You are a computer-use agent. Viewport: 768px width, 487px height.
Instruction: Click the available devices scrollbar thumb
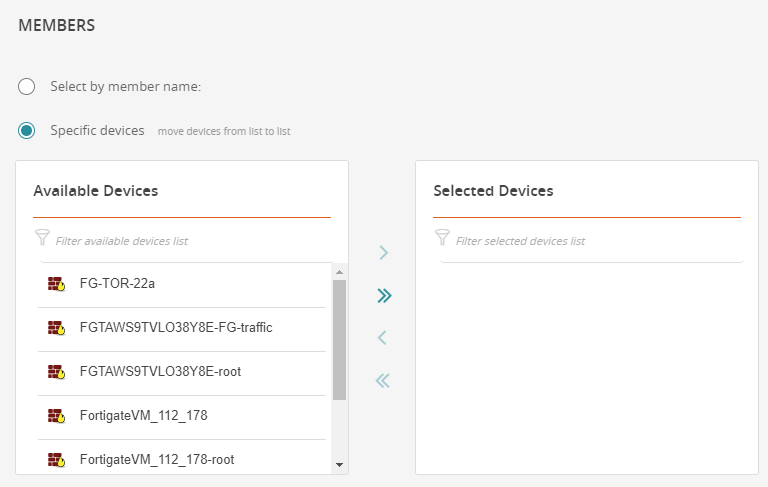(x=339, y=340)
